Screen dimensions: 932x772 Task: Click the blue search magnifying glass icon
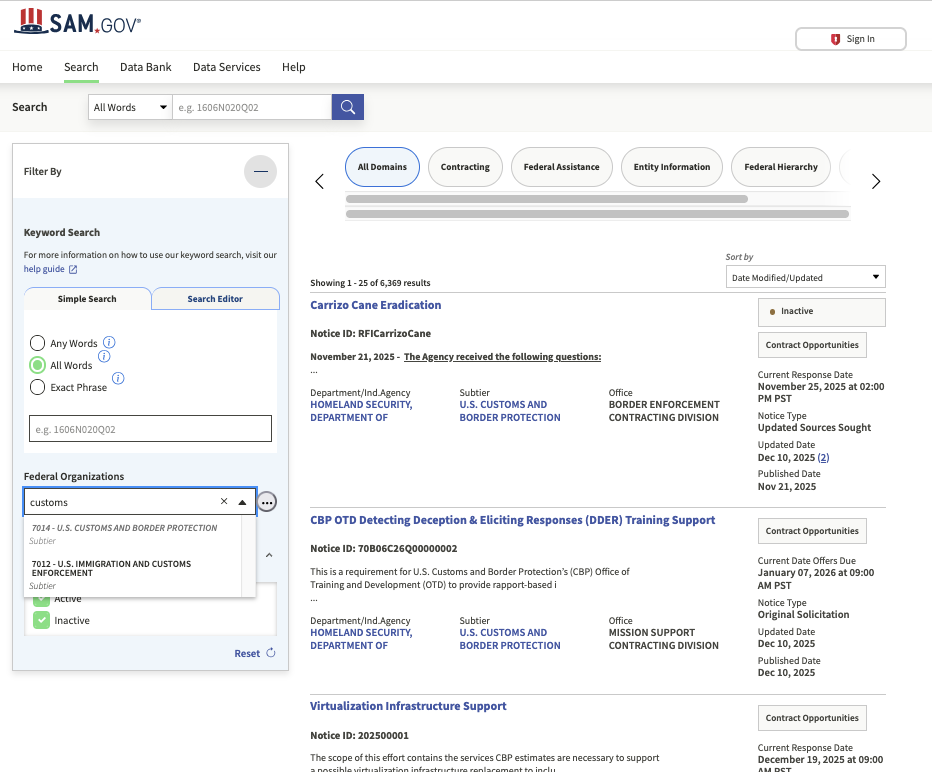pyautogui.click(x=347, y=106)
